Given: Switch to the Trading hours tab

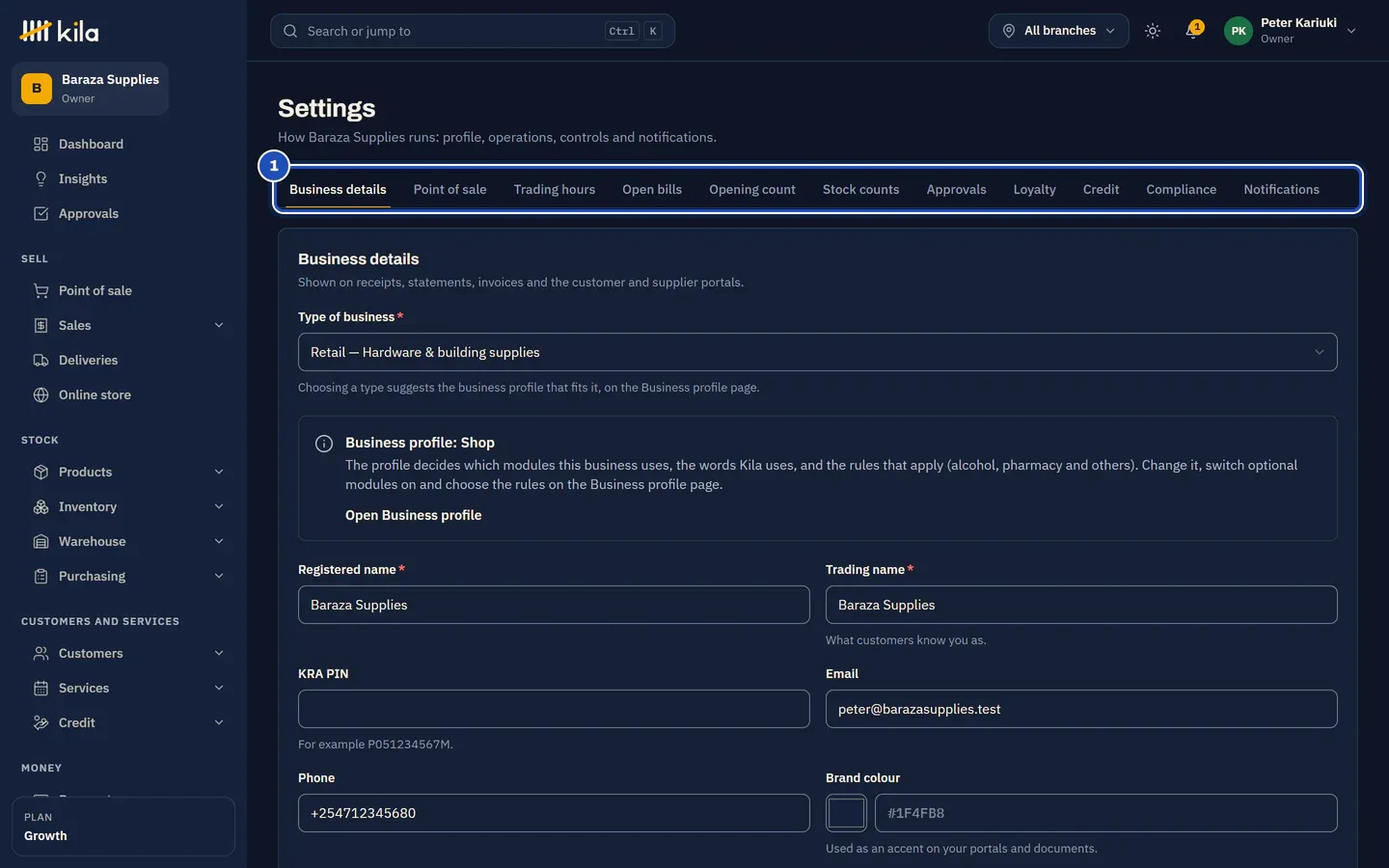Looking at the screenshot, I should click(555, 189).
